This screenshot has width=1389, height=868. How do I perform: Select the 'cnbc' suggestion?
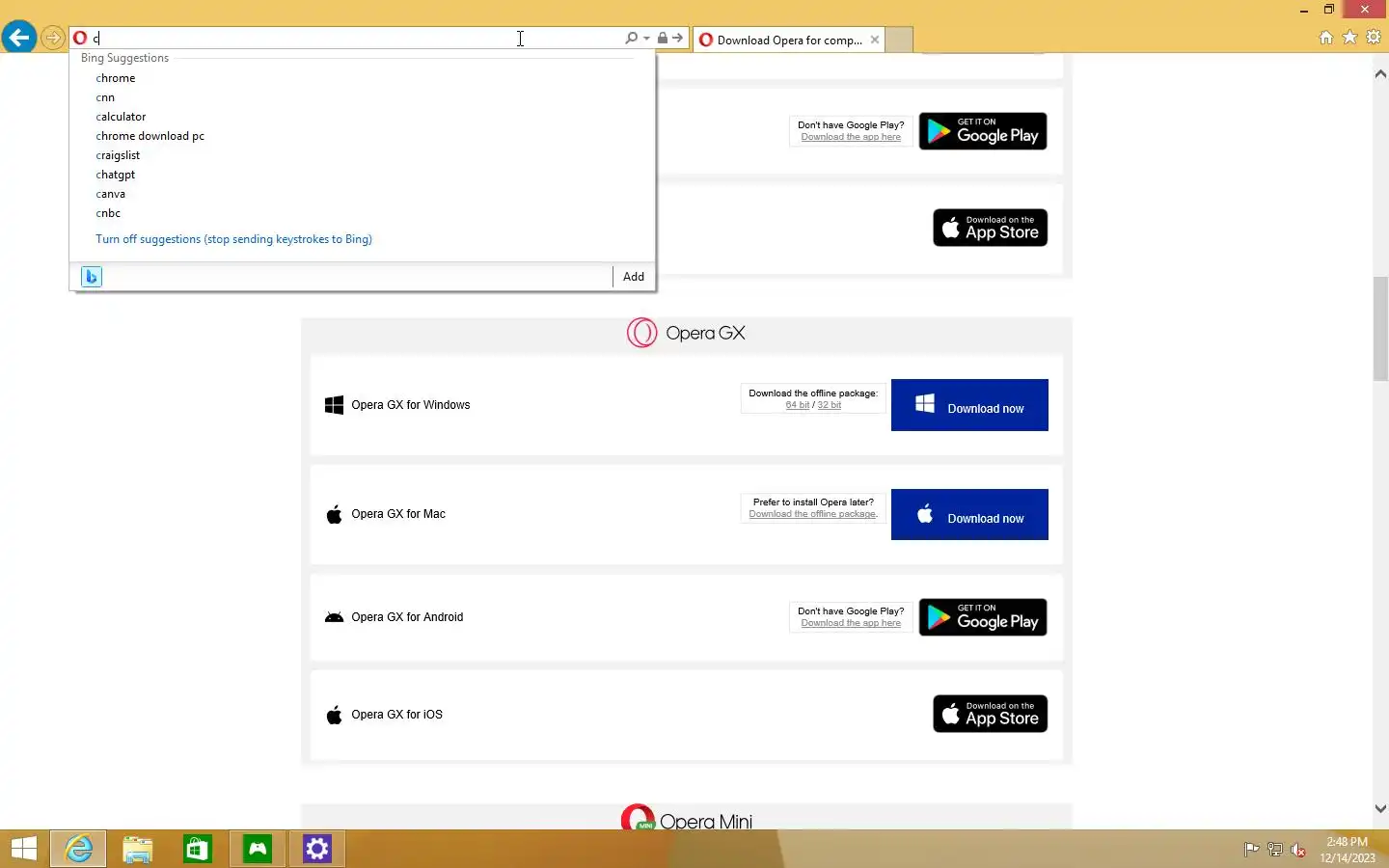point(108,213)
